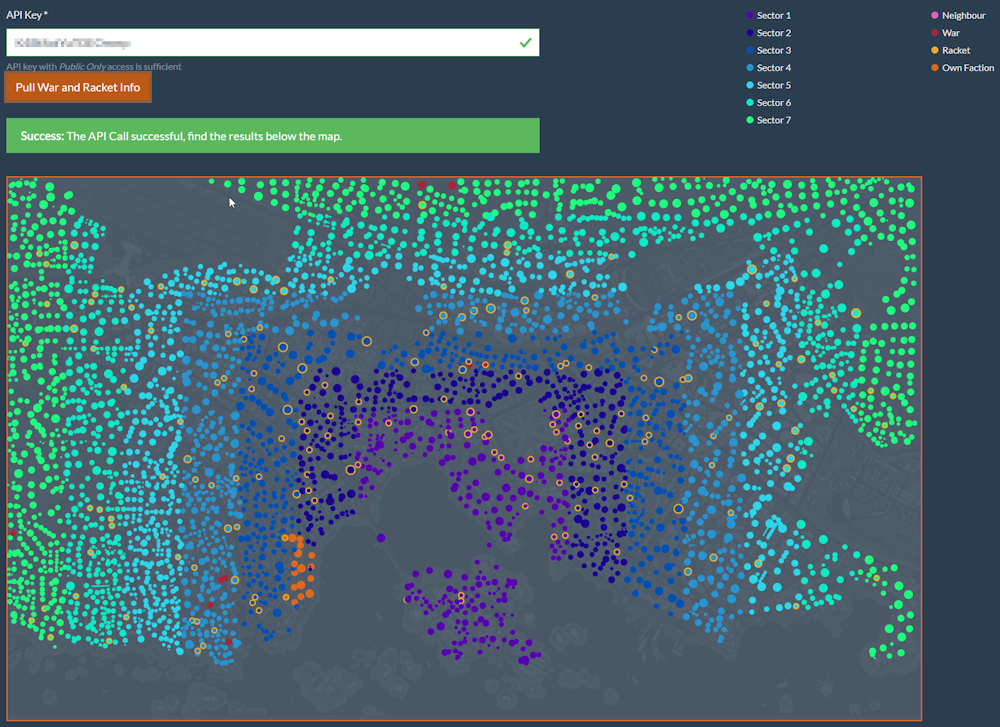
Task: Click a red war territory at map's top edge
Action: pyautogui.click(x=452, y=185)
